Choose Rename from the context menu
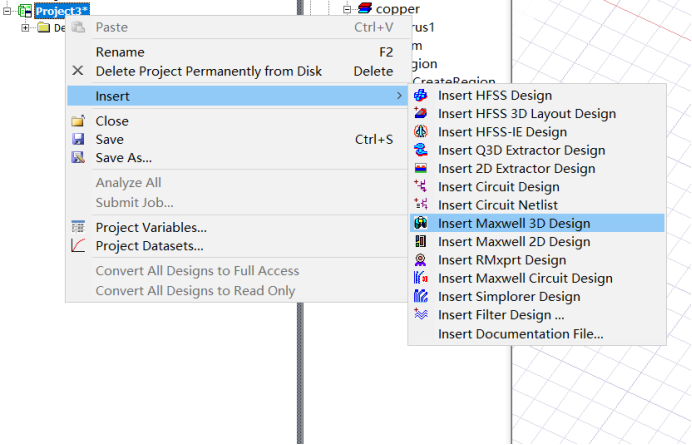This screenshot has width=692, height=445. (x=237, y=52)
